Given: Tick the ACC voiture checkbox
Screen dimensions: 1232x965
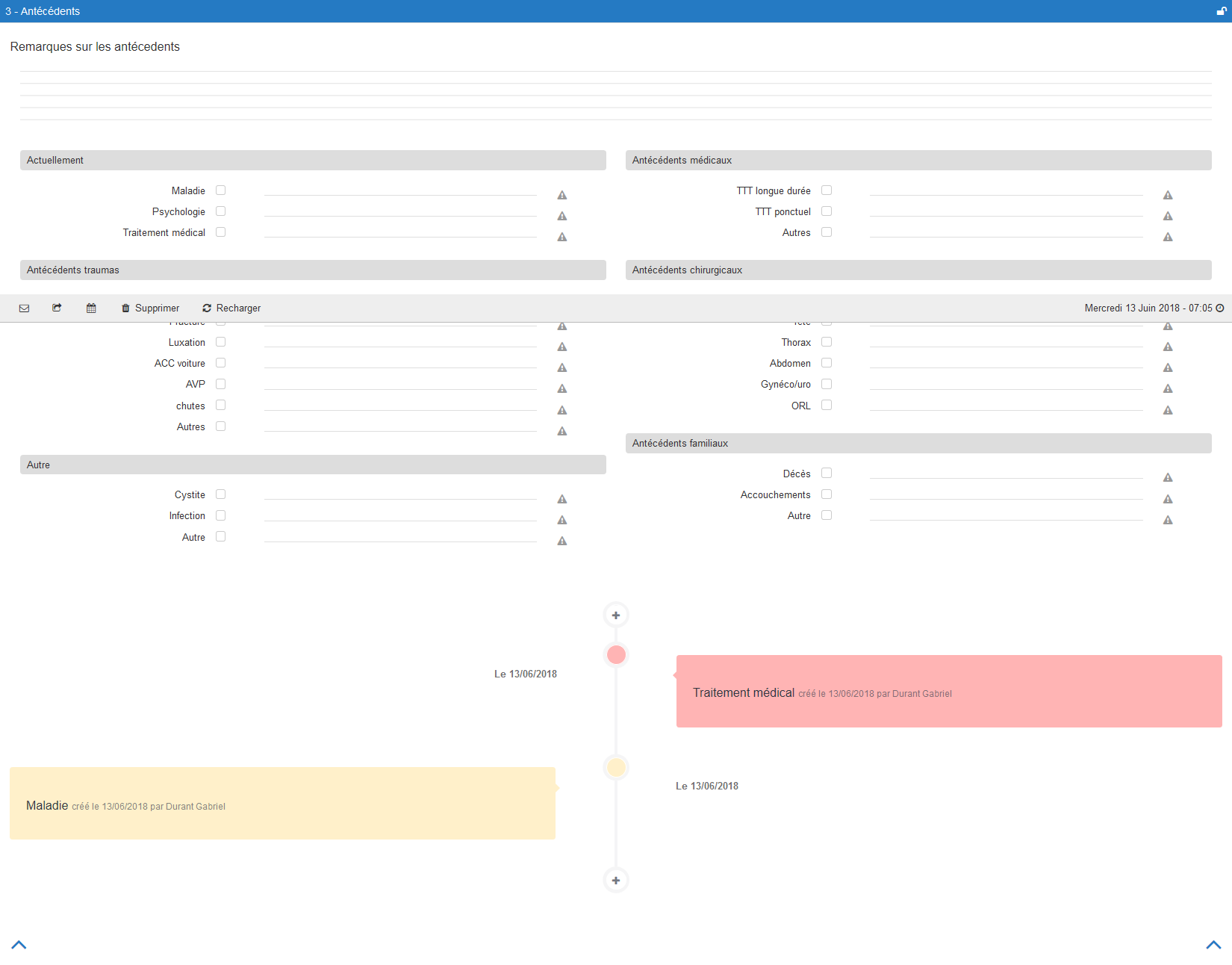Looking at the screenshot, I should pos(220,363).
